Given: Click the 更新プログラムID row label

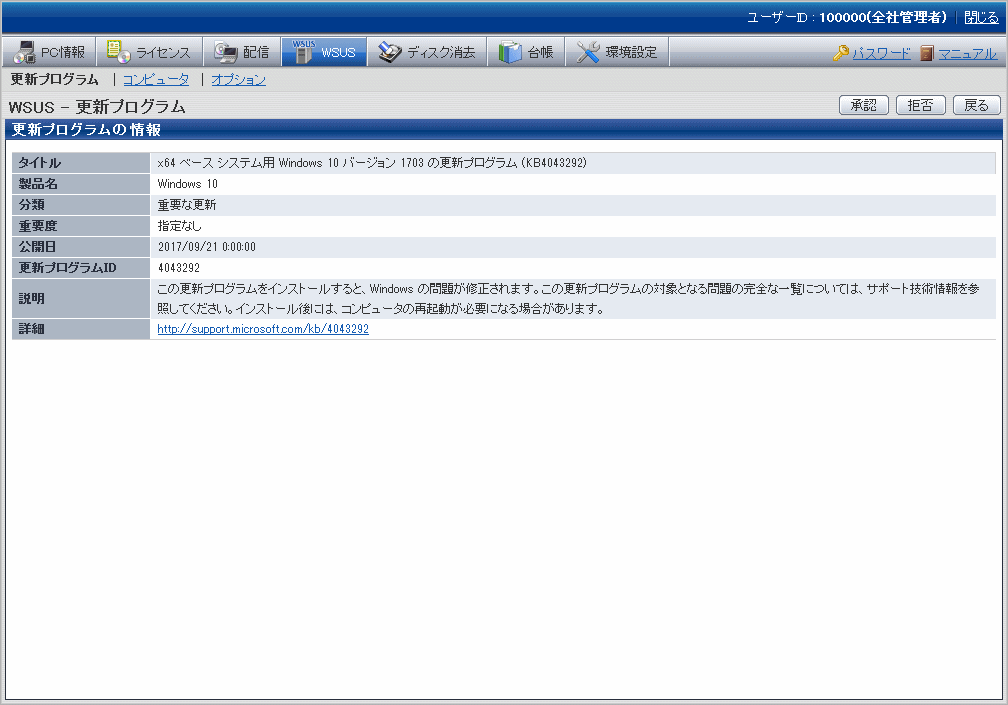Looking at the screenshot, I should tap(81, 267).
